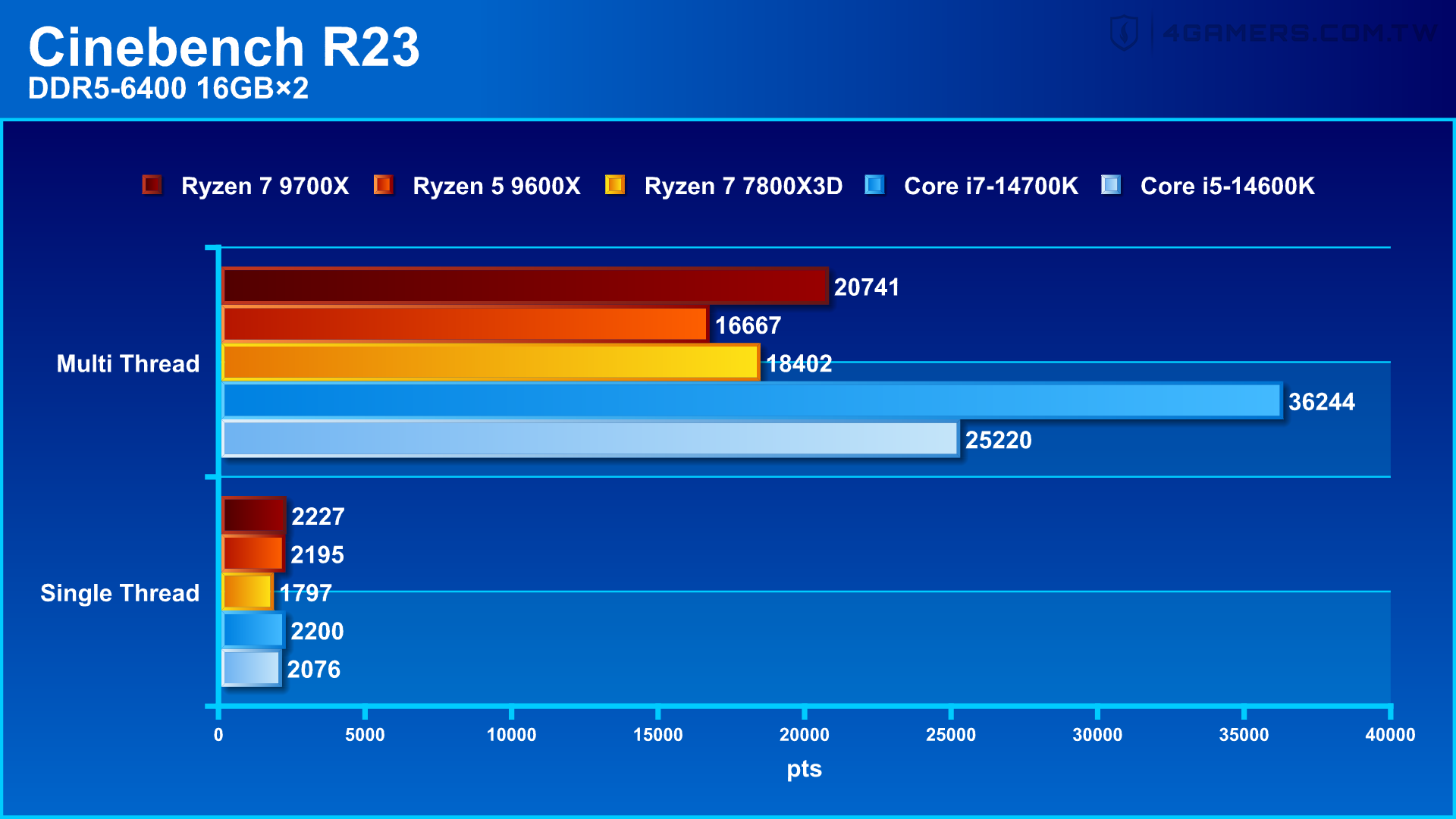
Task: Click the orange single-thread bar 2195
Action: coord(253,554)
